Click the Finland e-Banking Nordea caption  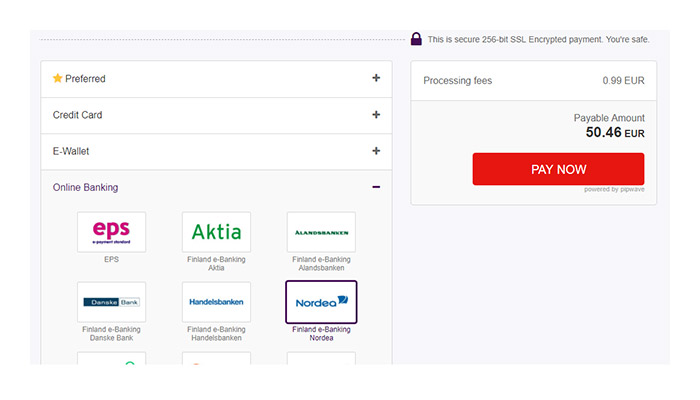[321, 333]
